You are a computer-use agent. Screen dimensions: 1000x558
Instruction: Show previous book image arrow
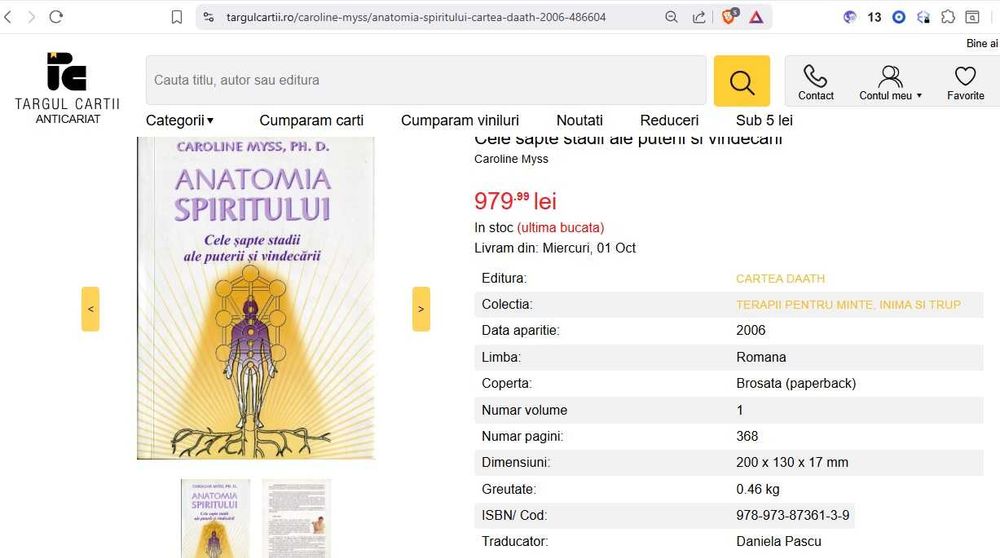pos(91,309)
